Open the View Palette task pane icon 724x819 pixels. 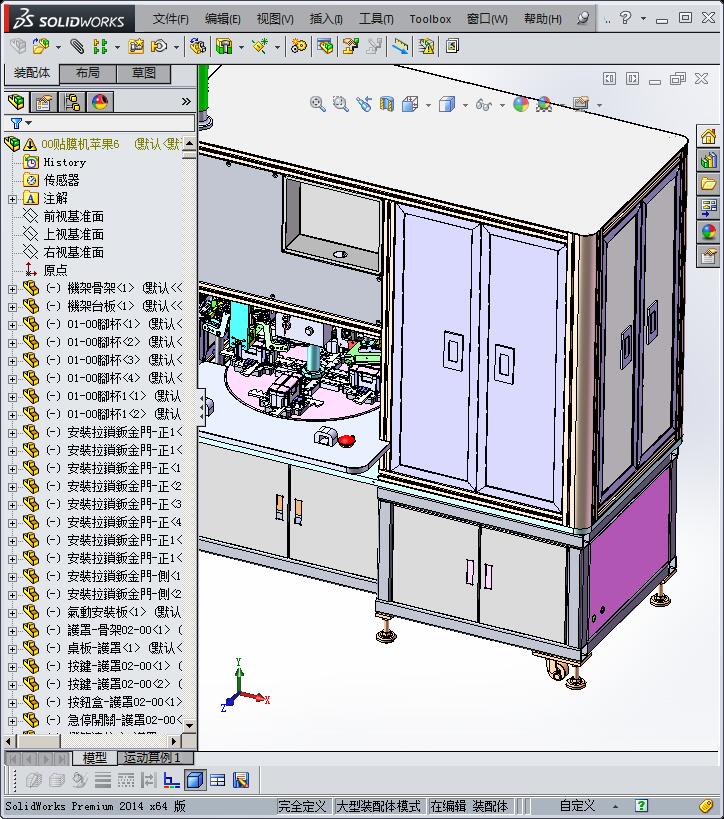(708, 208)
